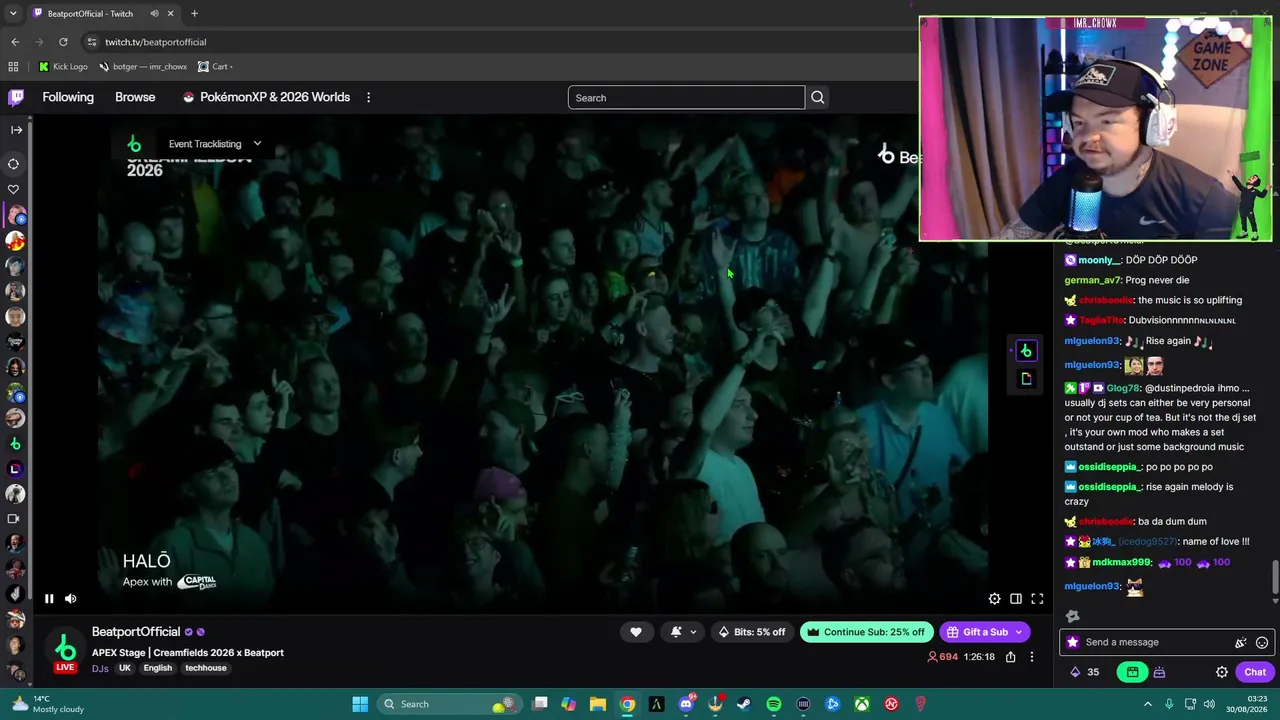1280x720 pixels.
Task: Open the second extension icon below Beatport
Action: [1026, 379]
